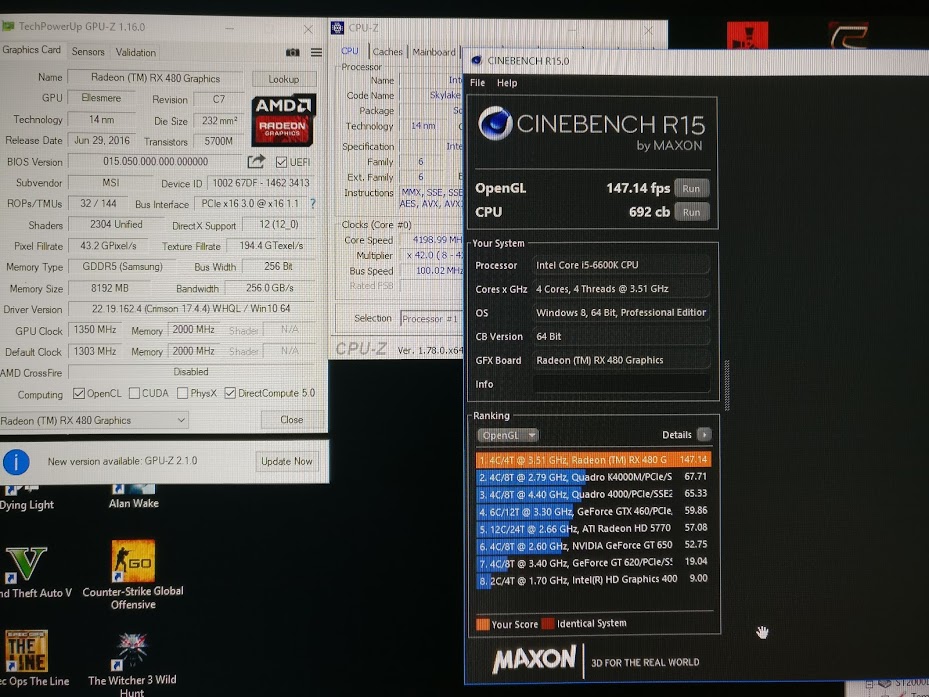Click the BIOS Version value field
The height and width of the screenshot is (697, 929).
pos(155,161)
